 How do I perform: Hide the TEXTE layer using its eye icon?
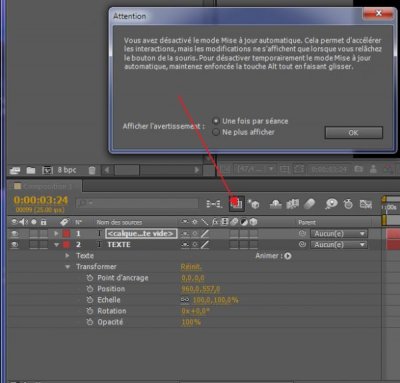pyautogui.click(x=15, y=245)
